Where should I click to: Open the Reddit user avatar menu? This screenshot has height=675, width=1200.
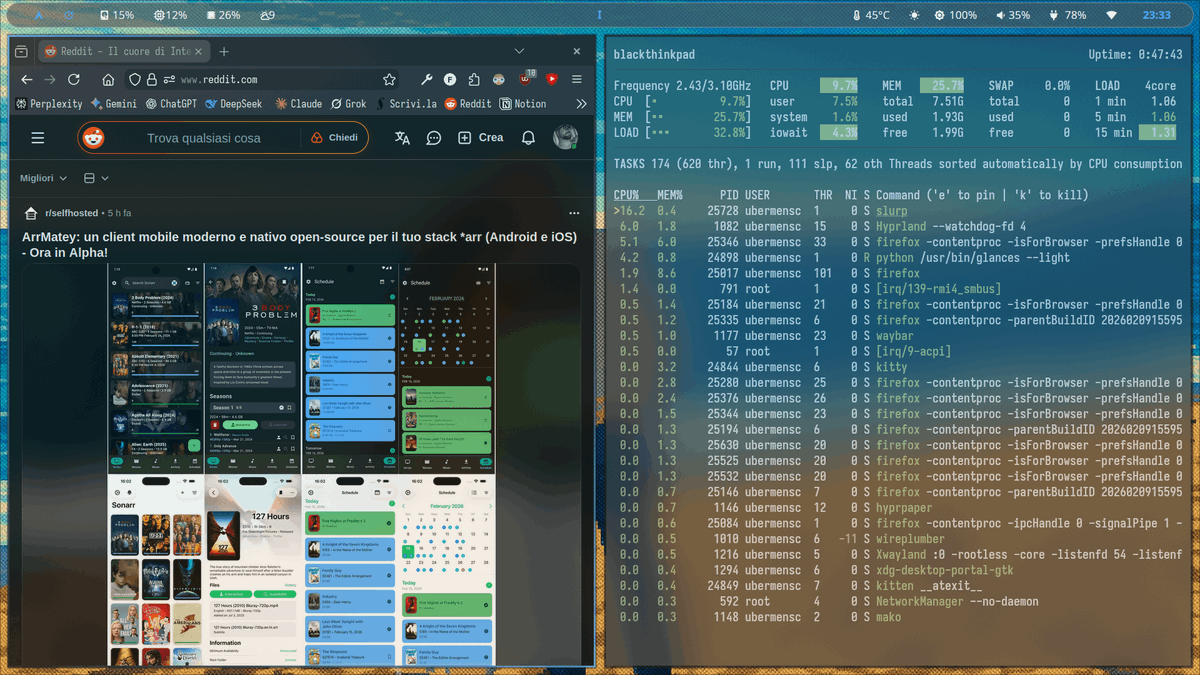pyautogui.click(x=565, y=138)
